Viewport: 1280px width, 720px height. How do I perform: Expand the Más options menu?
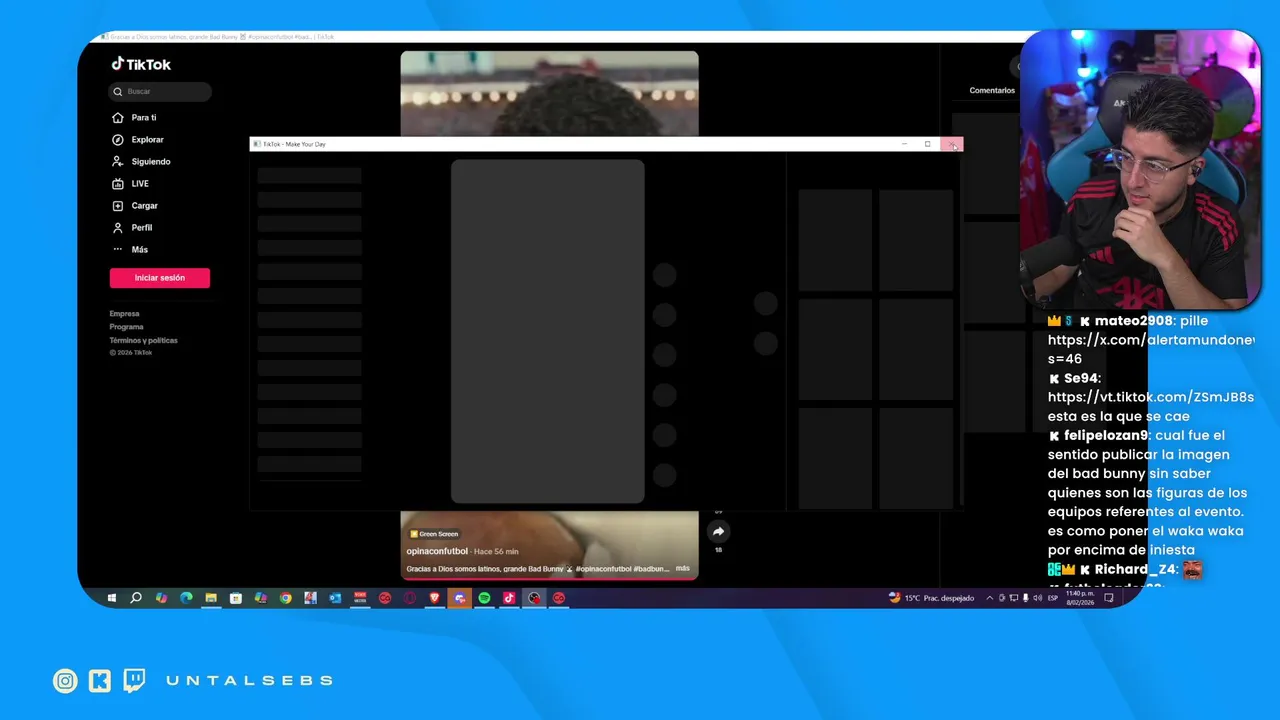(x=140, y=250)
